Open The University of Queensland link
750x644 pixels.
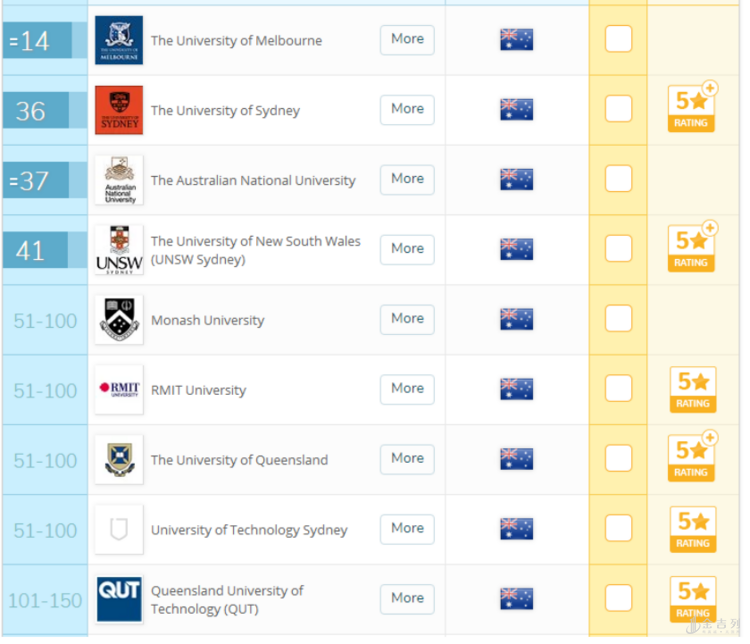pos(239,460)
